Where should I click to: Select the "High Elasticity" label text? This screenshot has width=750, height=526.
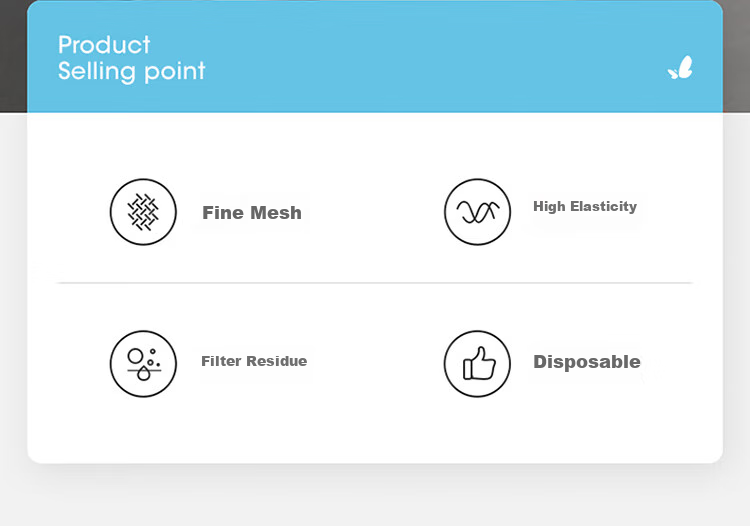(585, 206)
